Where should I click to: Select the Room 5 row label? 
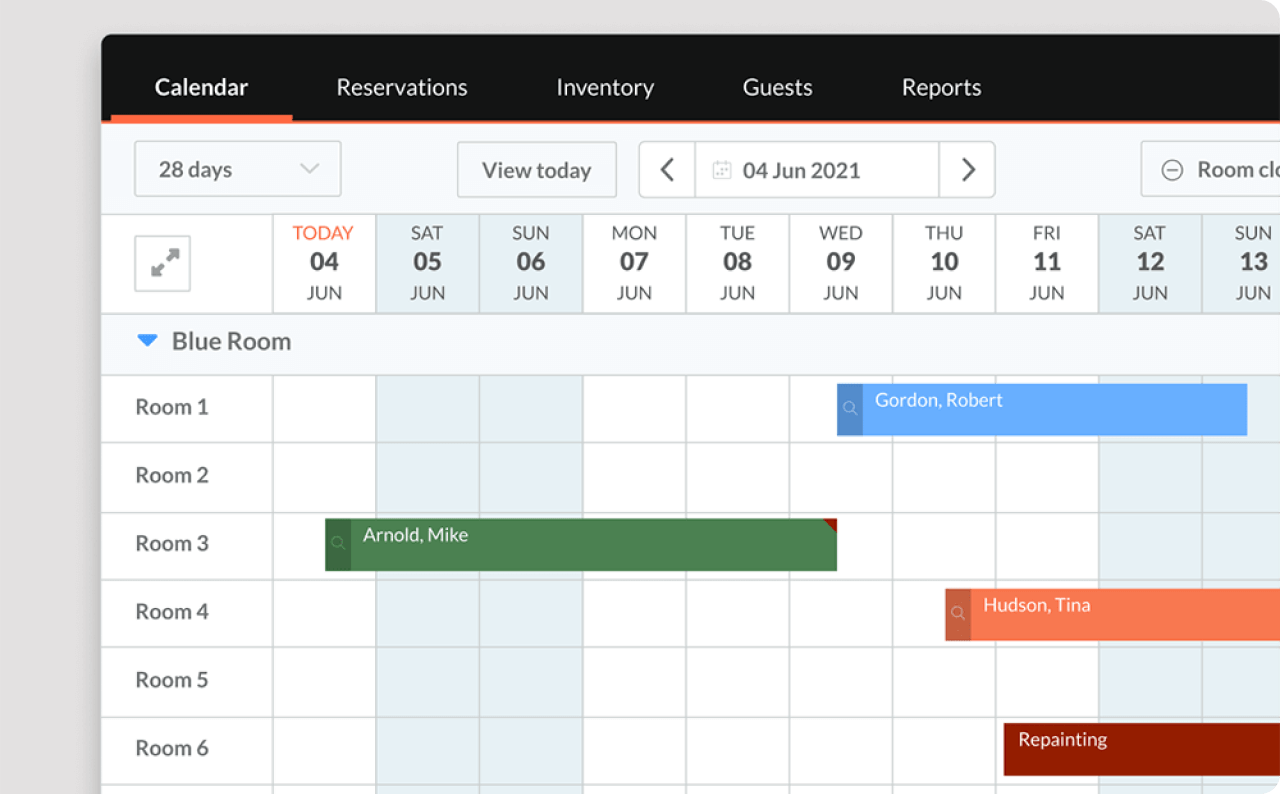172,680
